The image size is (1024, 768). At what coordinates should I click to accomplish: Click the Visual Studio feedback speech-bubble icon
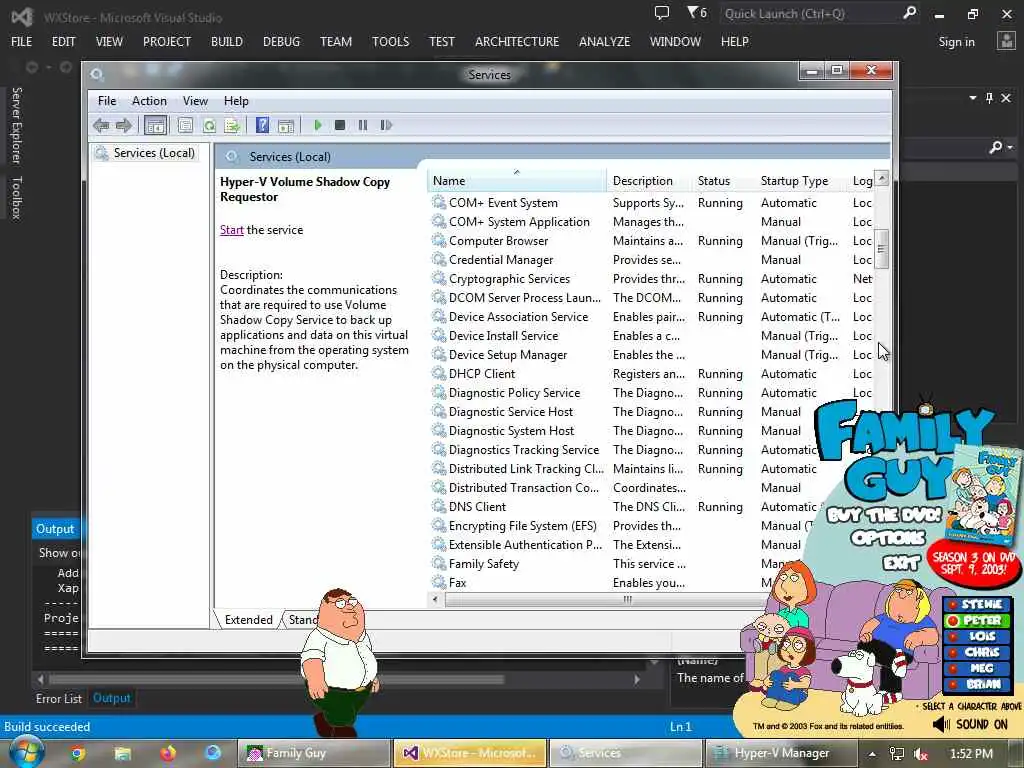tap(662, 12)
